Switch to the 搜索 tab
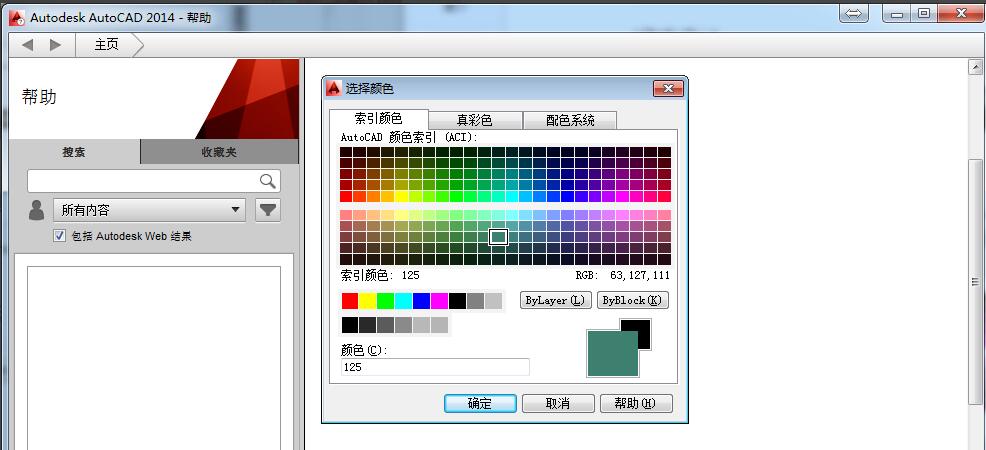986x450 pixels. [x=74, y=152]
